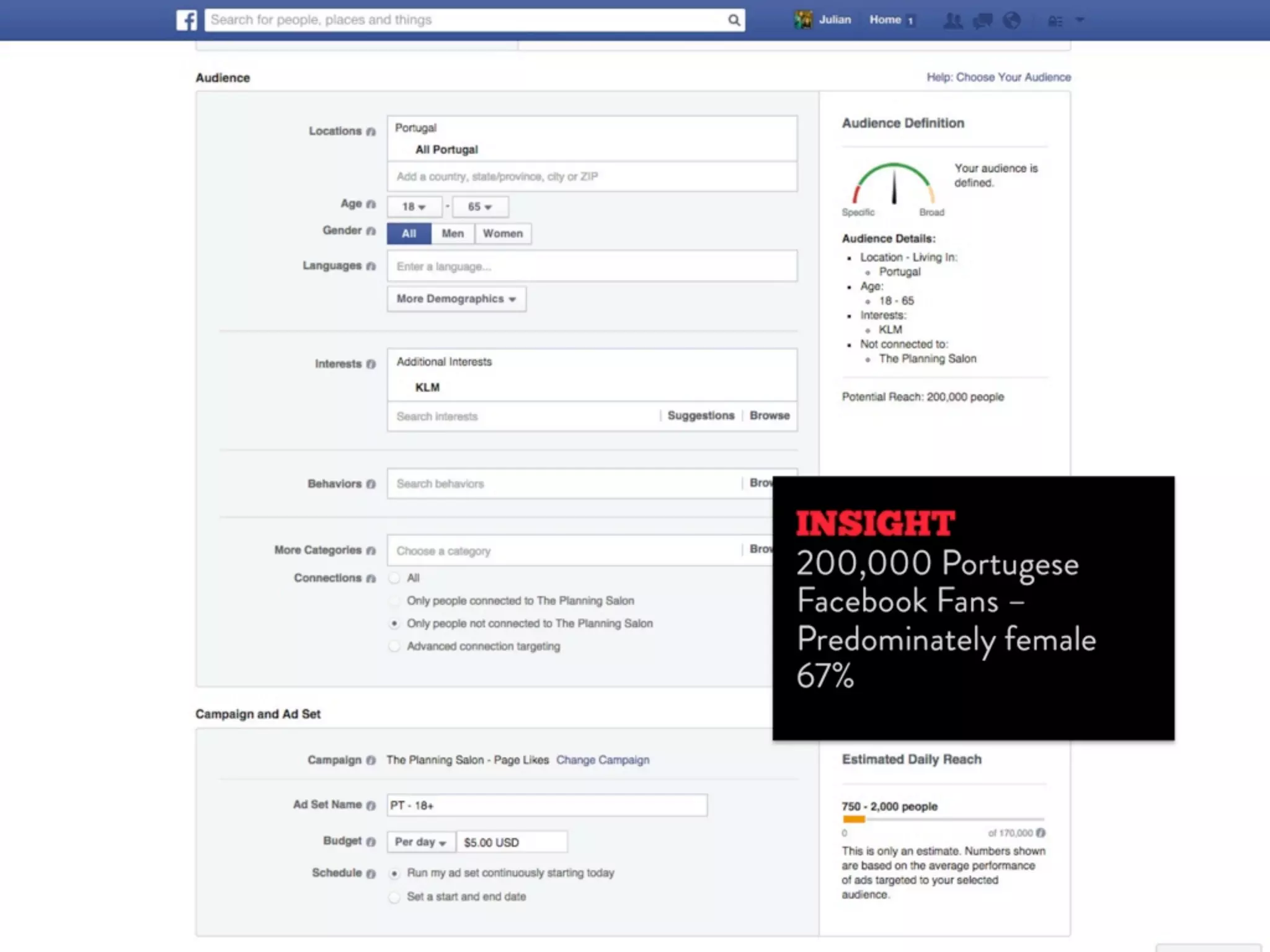Click Julian's profile picture thumbnail
The height and width of the screenshot is (952, 1270).
803,20
